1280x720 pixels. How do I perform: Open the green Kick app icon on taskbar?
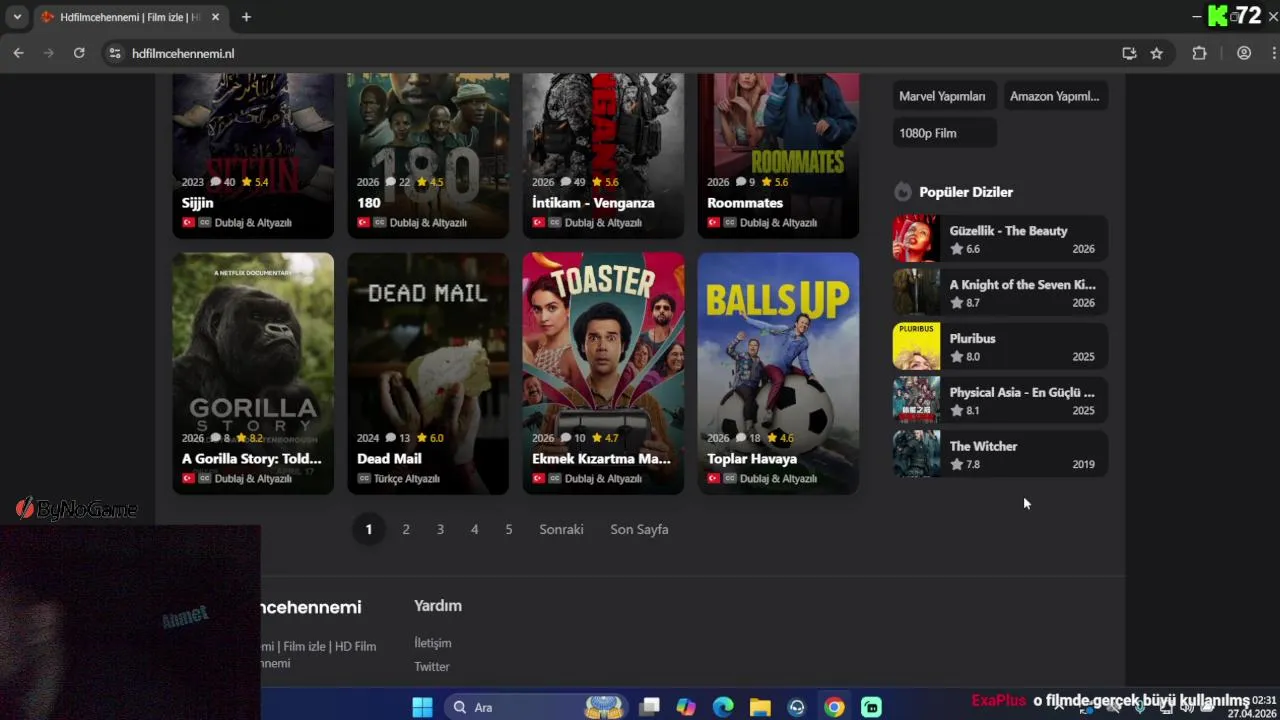(871, 707)
